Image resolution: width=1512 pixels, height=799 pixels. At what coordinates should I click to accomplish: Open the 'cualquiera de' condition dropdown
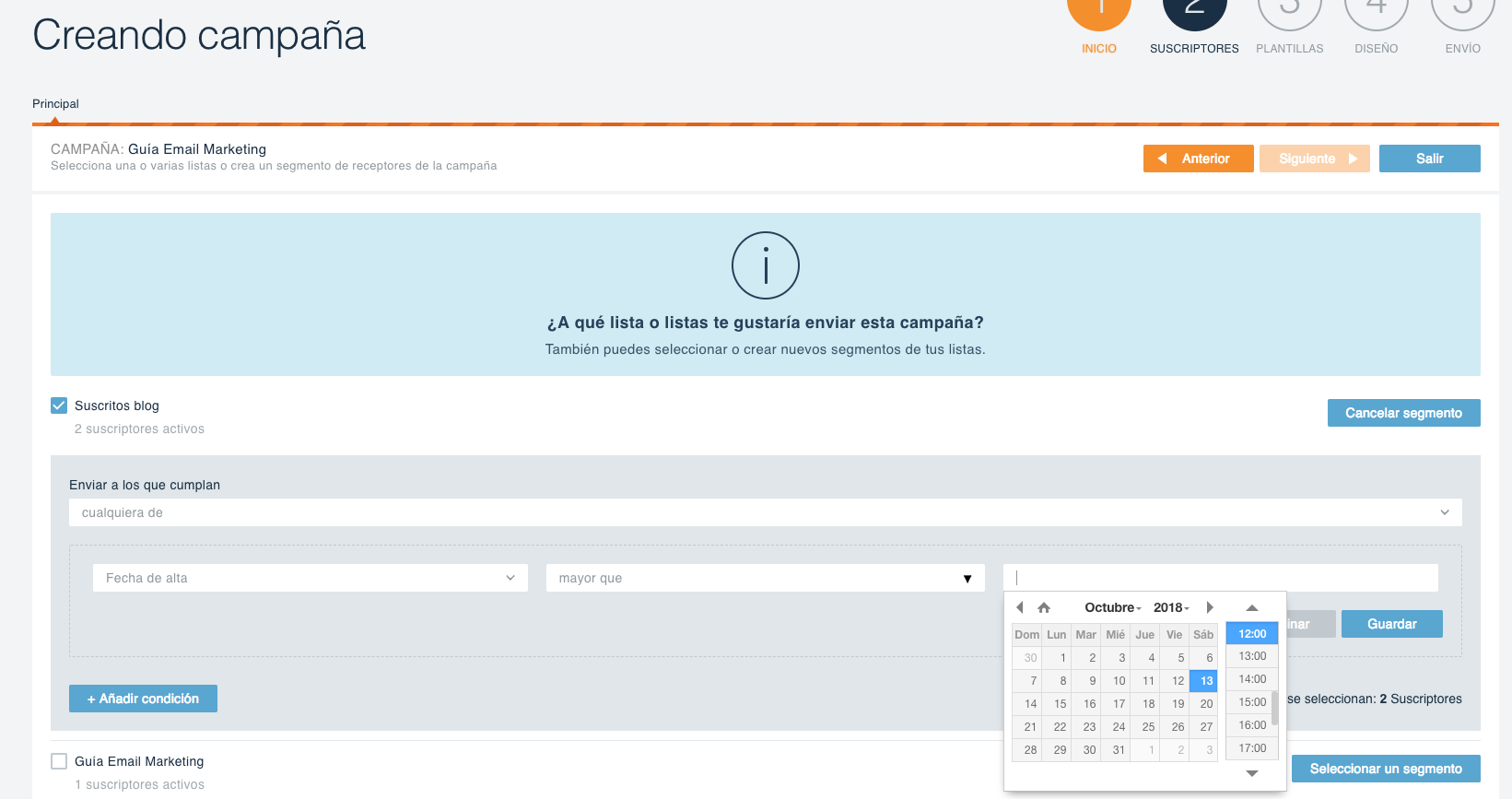coord(766,512)
